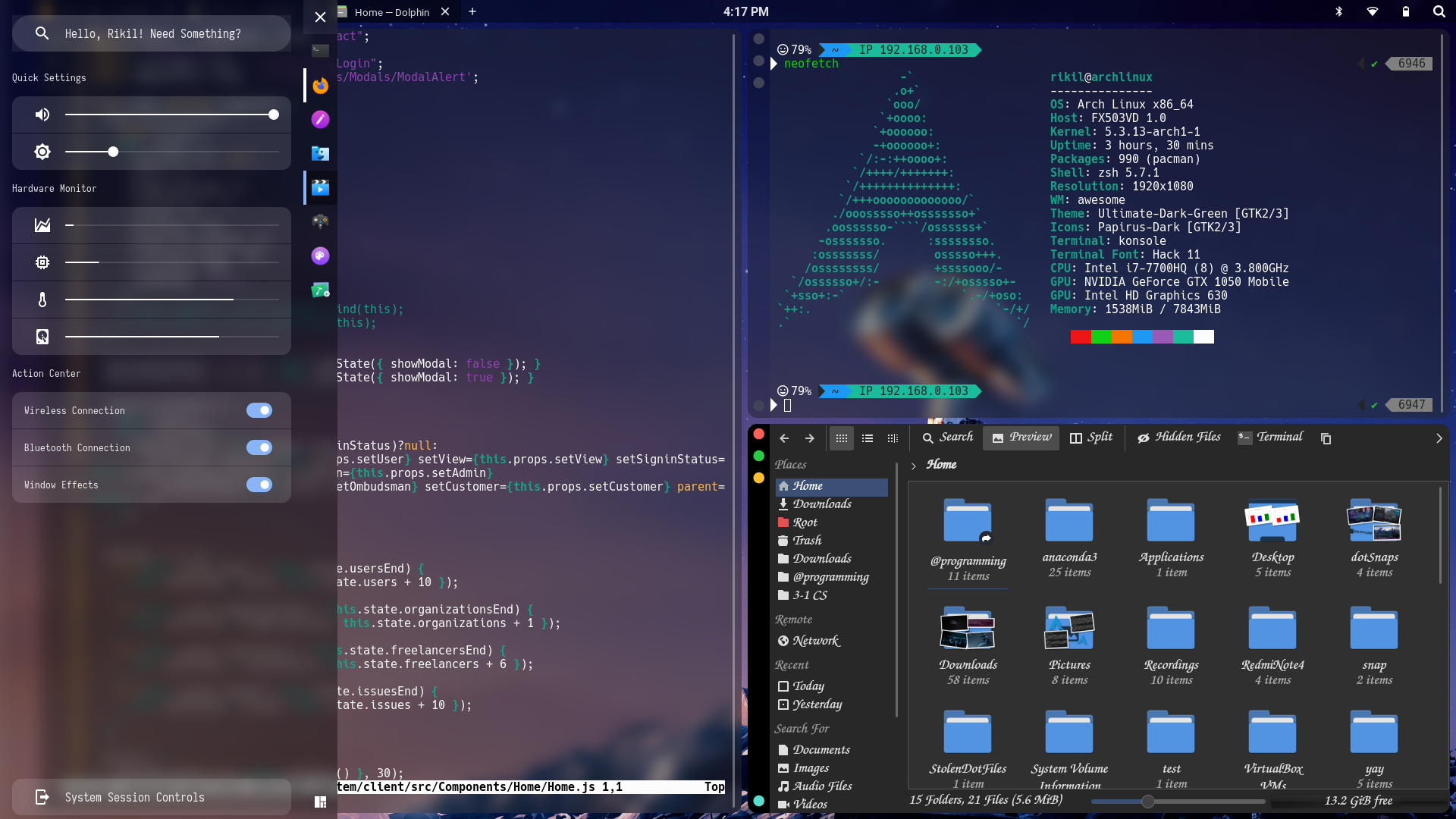Select Home in Dolphin Places

(831, 486)
